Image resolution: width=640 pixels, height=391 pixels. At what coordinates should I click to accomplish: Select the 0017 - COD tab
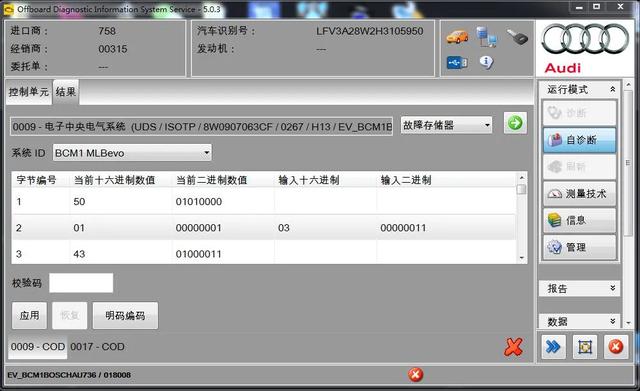97,347
